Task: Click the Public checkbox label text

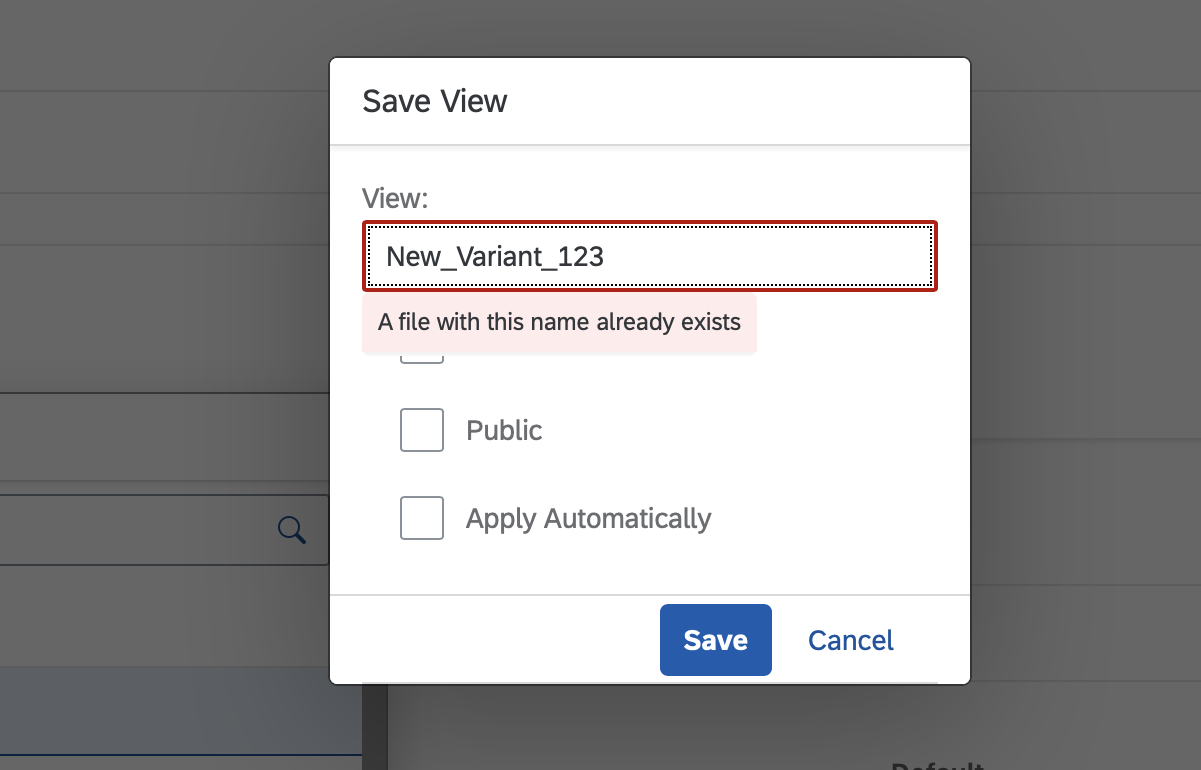Action: (504, 430)
